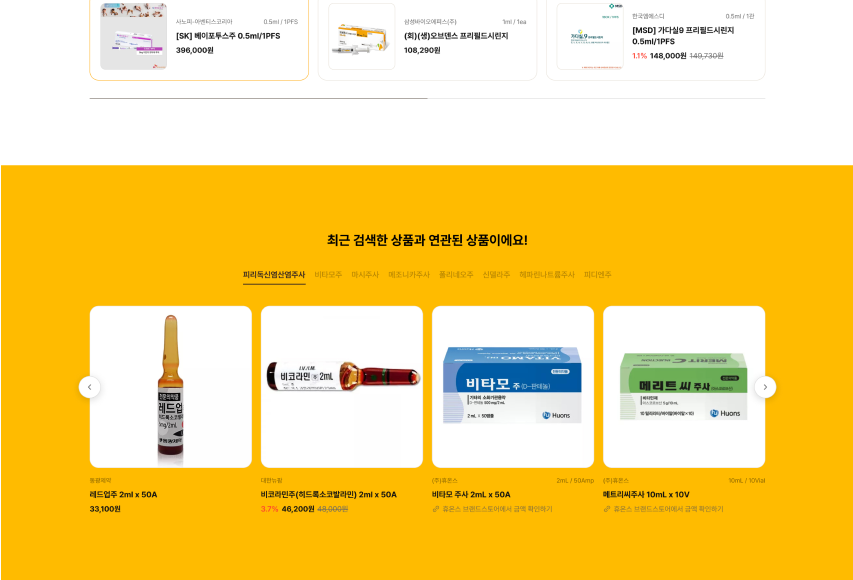Click the 108,290원 price text
This screenshot has height=580, width=853.
(422, 51)
